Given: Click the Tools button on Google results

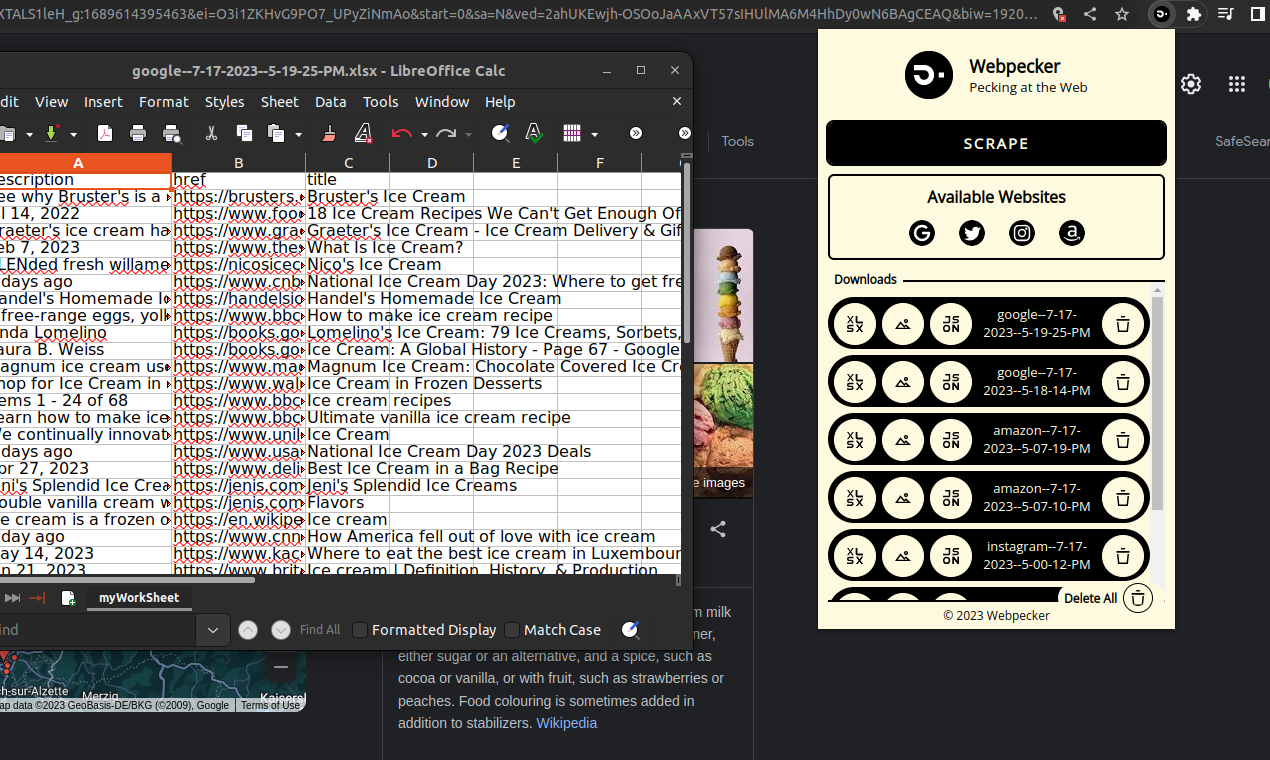Looking at the screenshot, I should 737,141.
